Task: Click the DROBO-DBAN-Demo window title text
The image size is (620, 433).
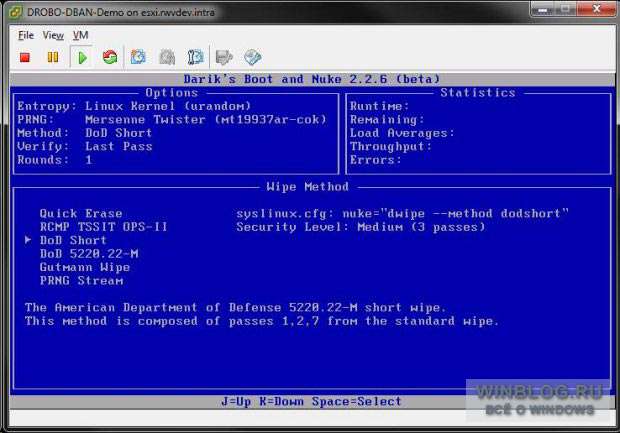Action: pos(121,12)
